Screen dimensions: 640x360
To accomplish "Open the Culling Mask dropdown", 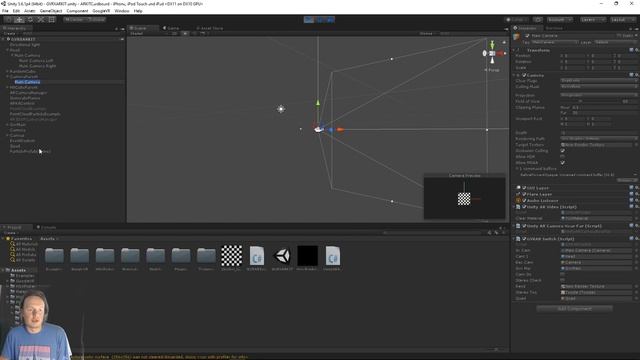I will pyautogui.click(x=599, y=87).
